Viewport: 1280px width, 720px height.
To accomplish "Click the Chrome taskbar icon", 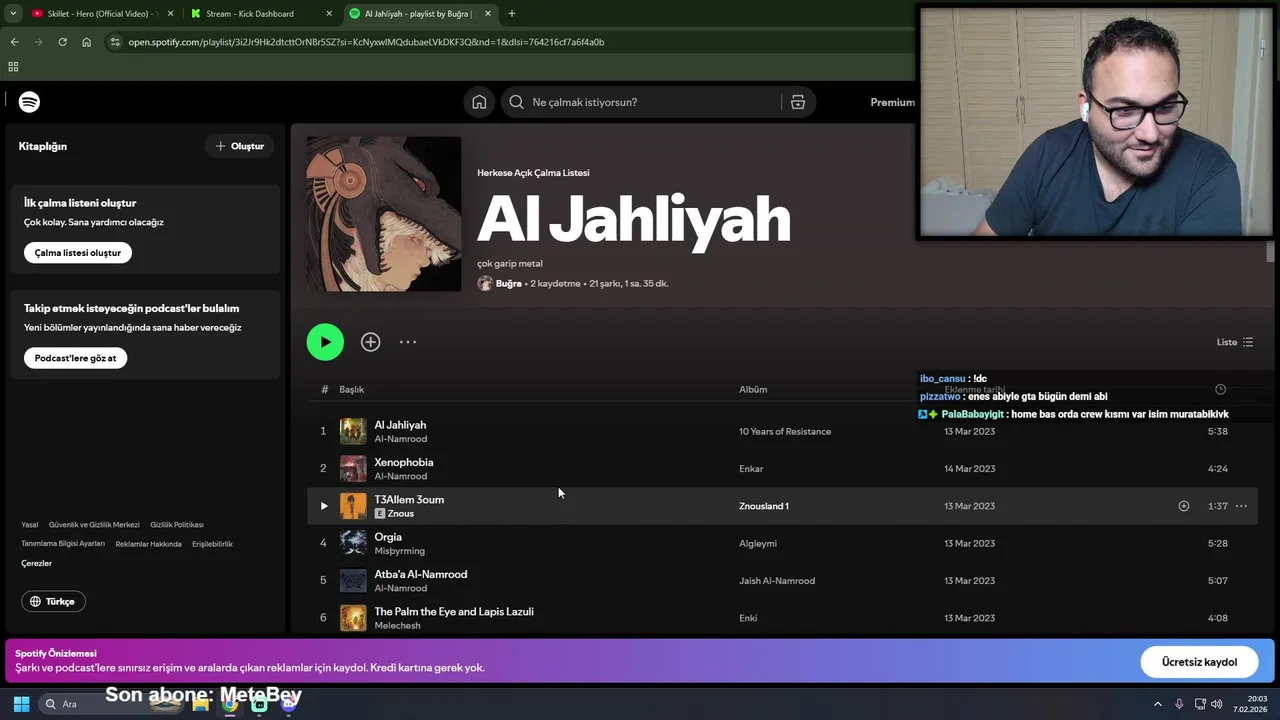I will tap(230, 704).
